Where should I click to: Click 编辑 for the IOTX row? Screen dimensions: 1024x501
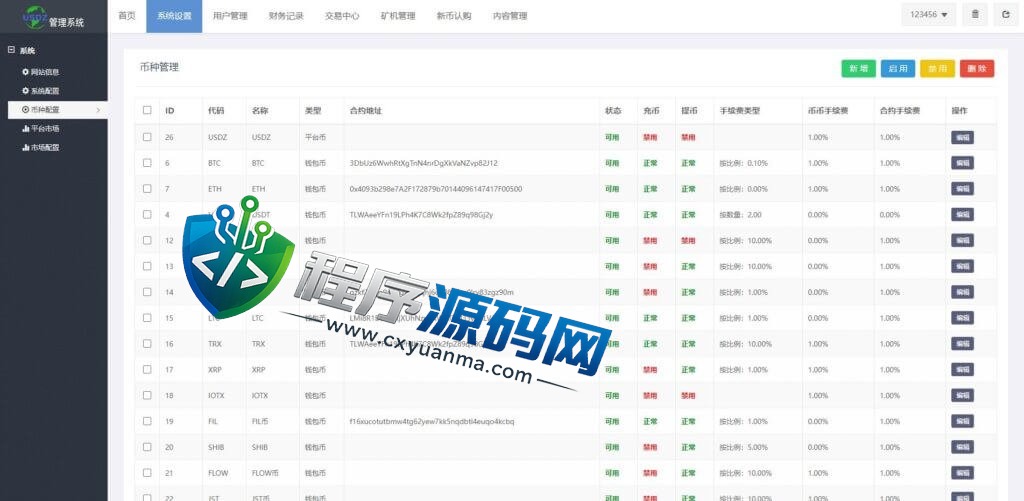click(962, 395)
